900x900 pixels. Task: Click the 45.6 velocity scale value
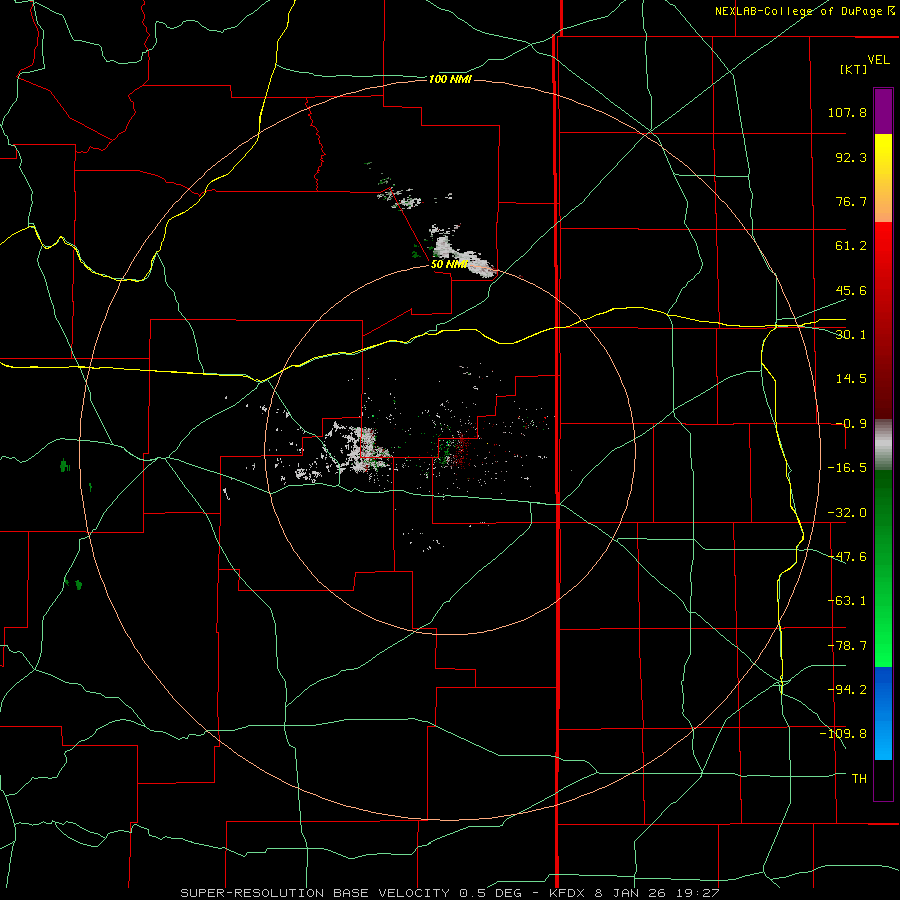click(851, 290)
